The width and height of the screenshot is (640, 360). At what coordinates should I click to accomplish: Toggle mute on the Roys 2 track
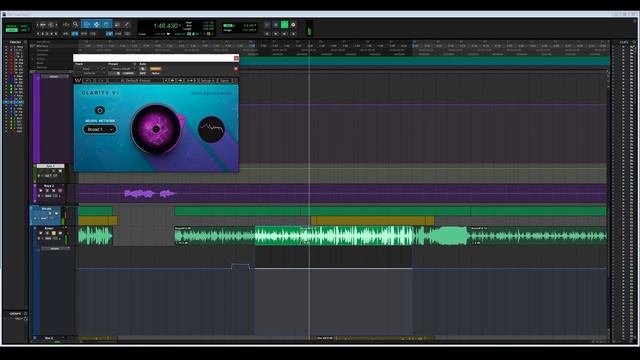tap(60, 191)
